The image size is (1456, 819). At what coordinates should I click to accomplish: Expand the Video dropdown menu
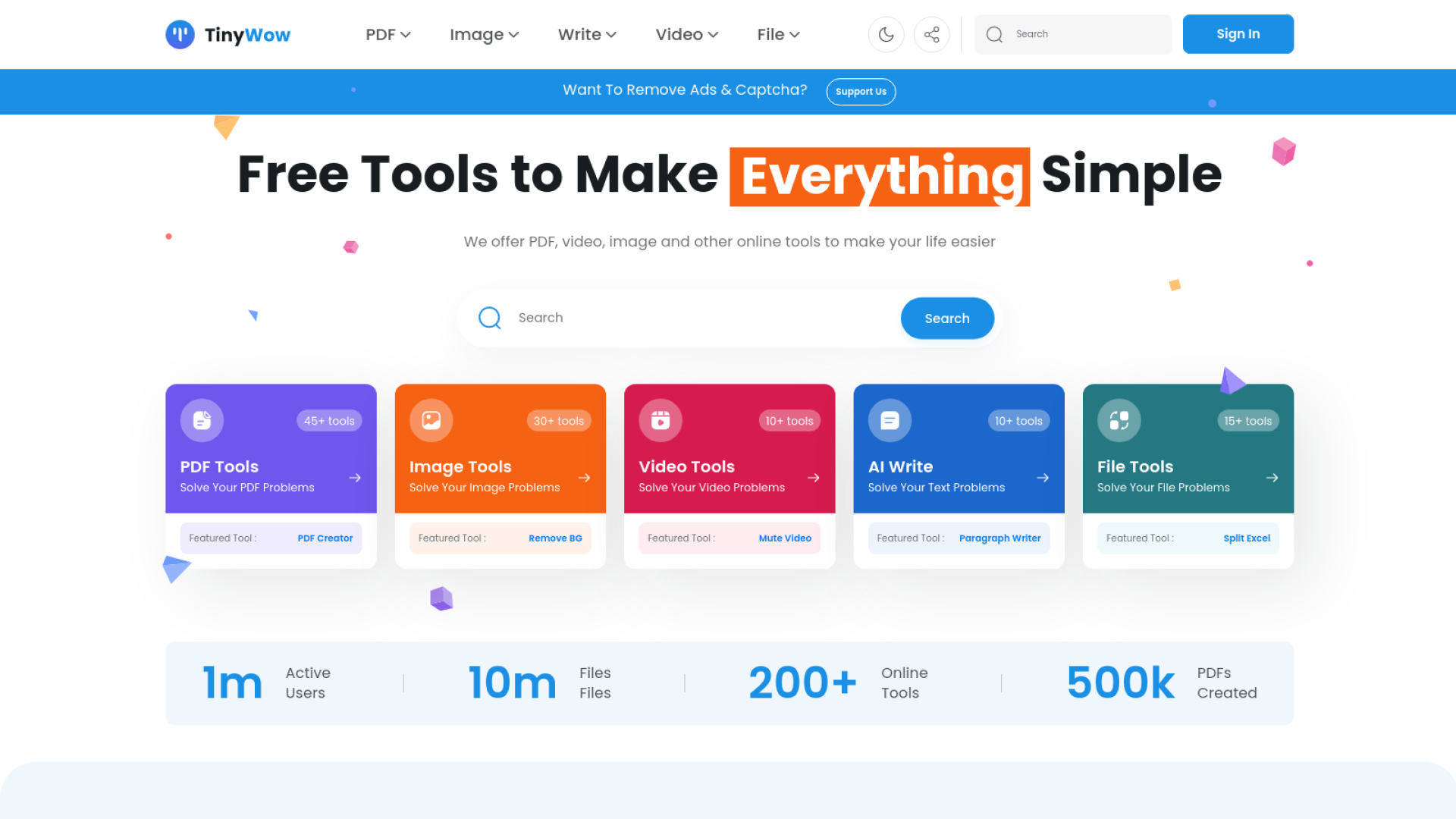tap(686, 35)
